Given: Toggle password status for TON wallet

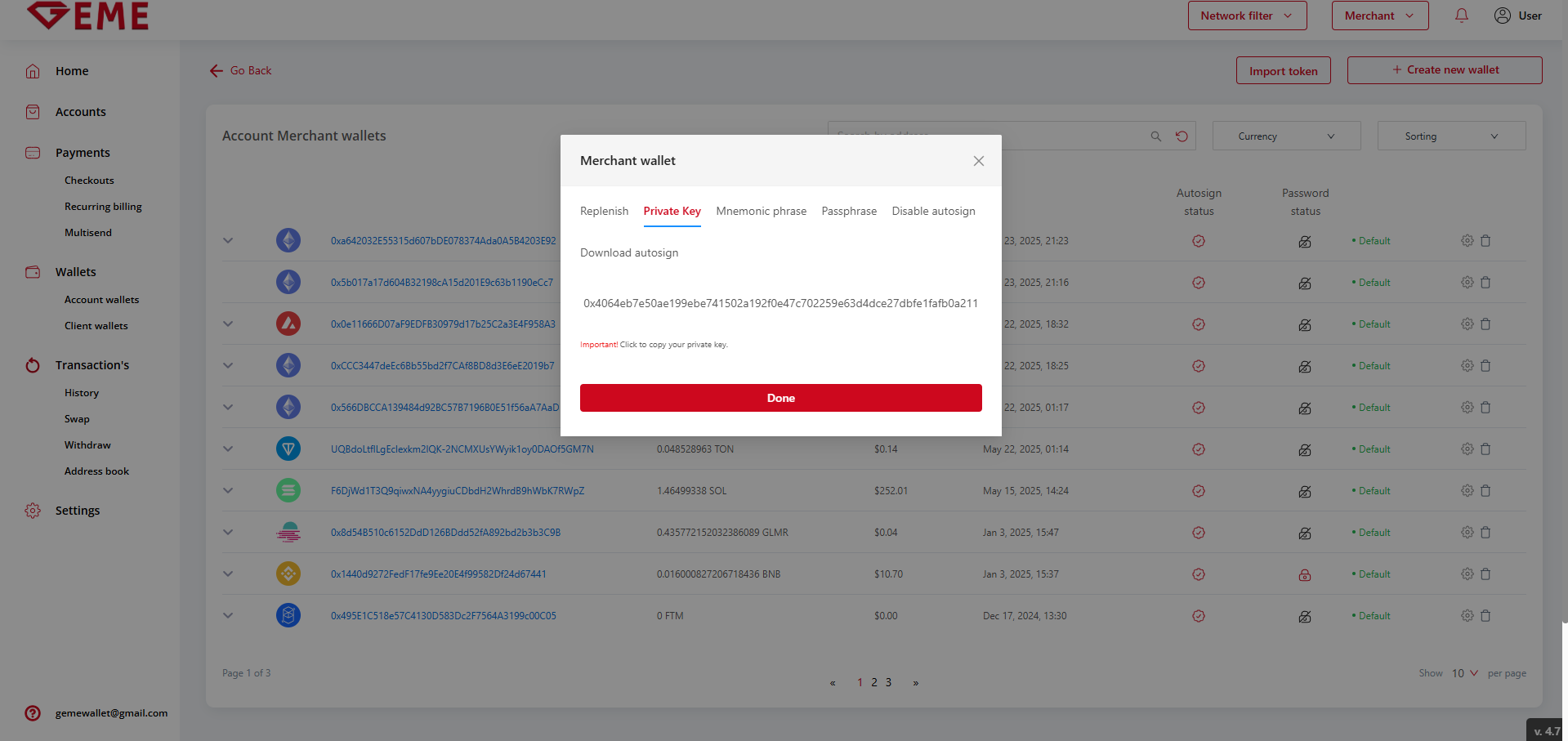Looking at the screenshot, I should [x=1305, y=449].
